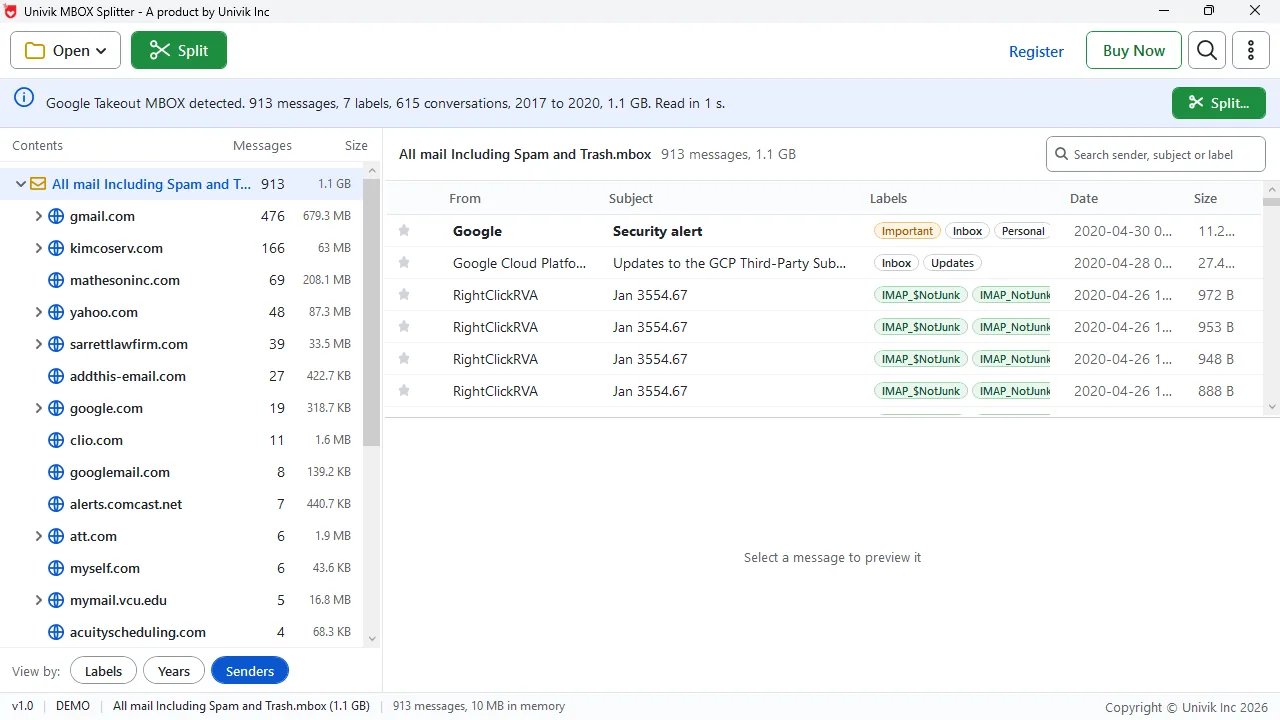
Task: Click the green Split button in toolbar
Action: tap(179, 51)
